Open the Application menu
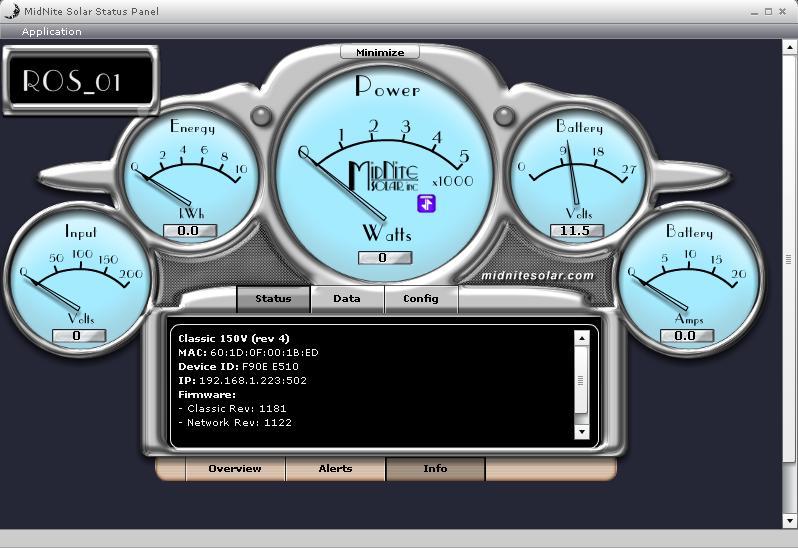 point(51,32)
